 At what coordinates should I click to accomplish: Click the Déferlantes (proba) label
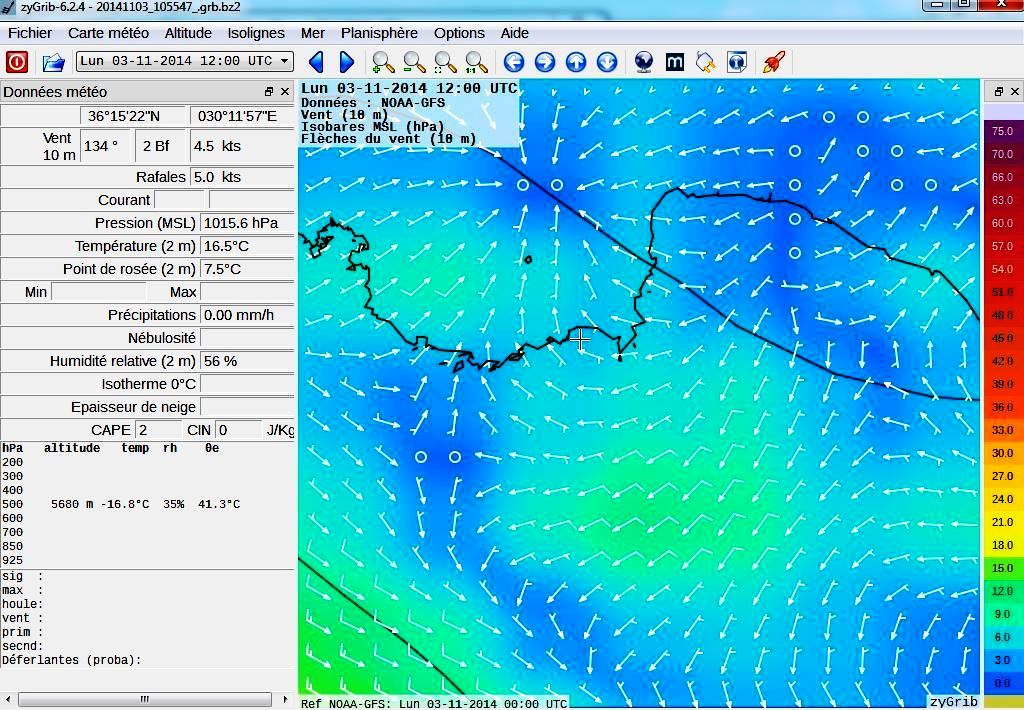72,660
